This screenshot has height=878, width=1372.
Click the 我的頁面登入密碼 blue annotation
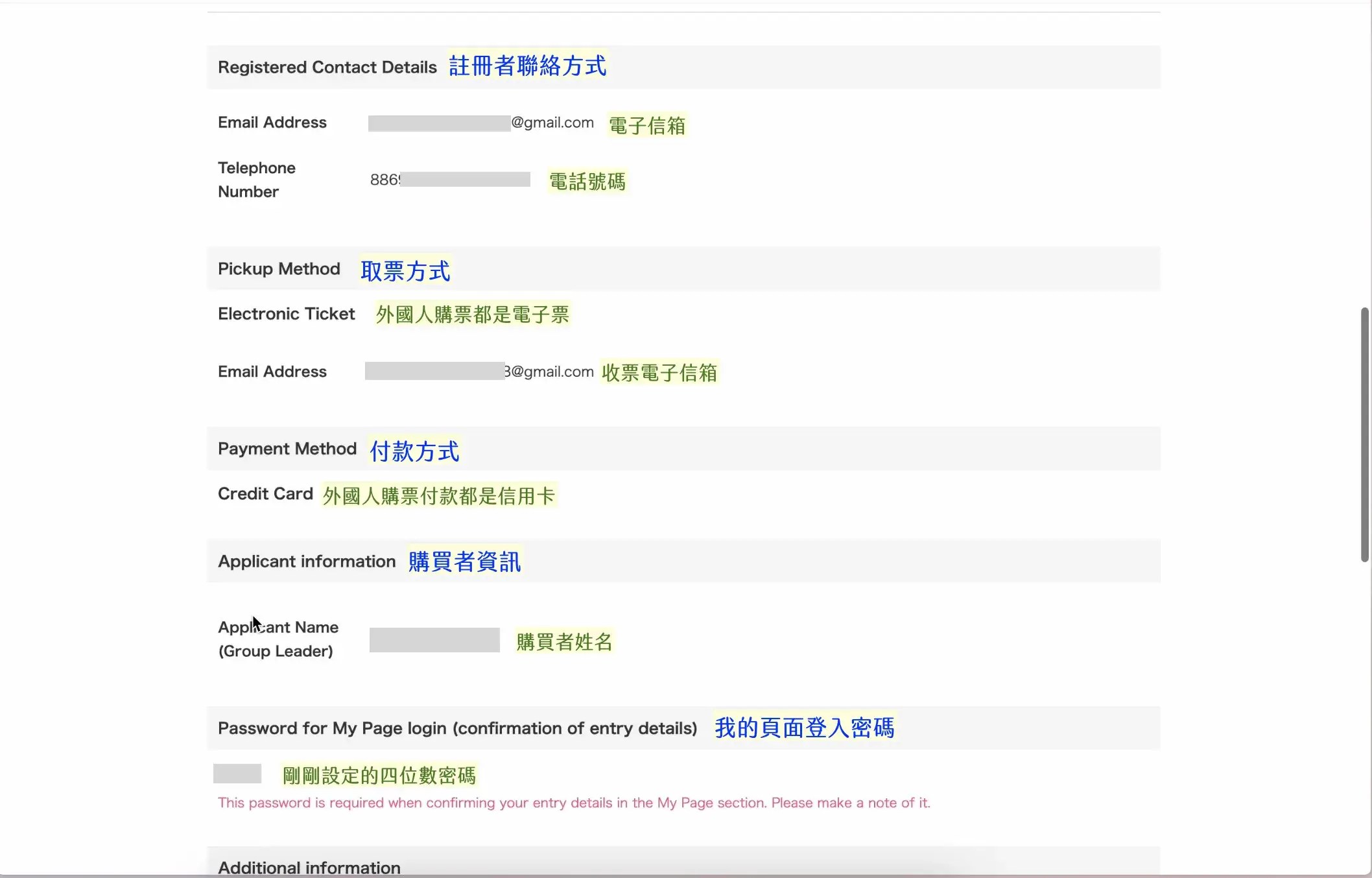[804, 728]
